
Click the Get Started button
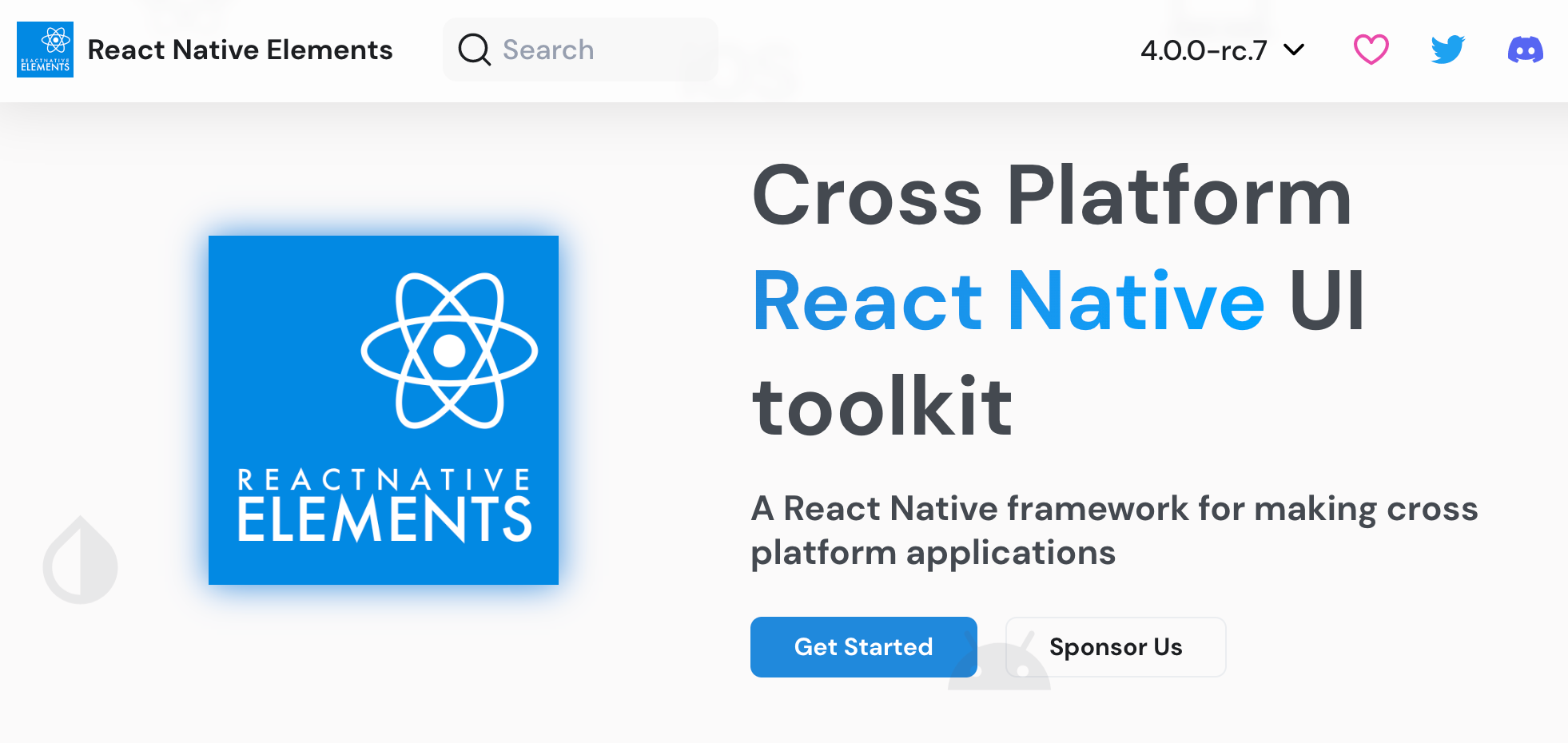863,647
